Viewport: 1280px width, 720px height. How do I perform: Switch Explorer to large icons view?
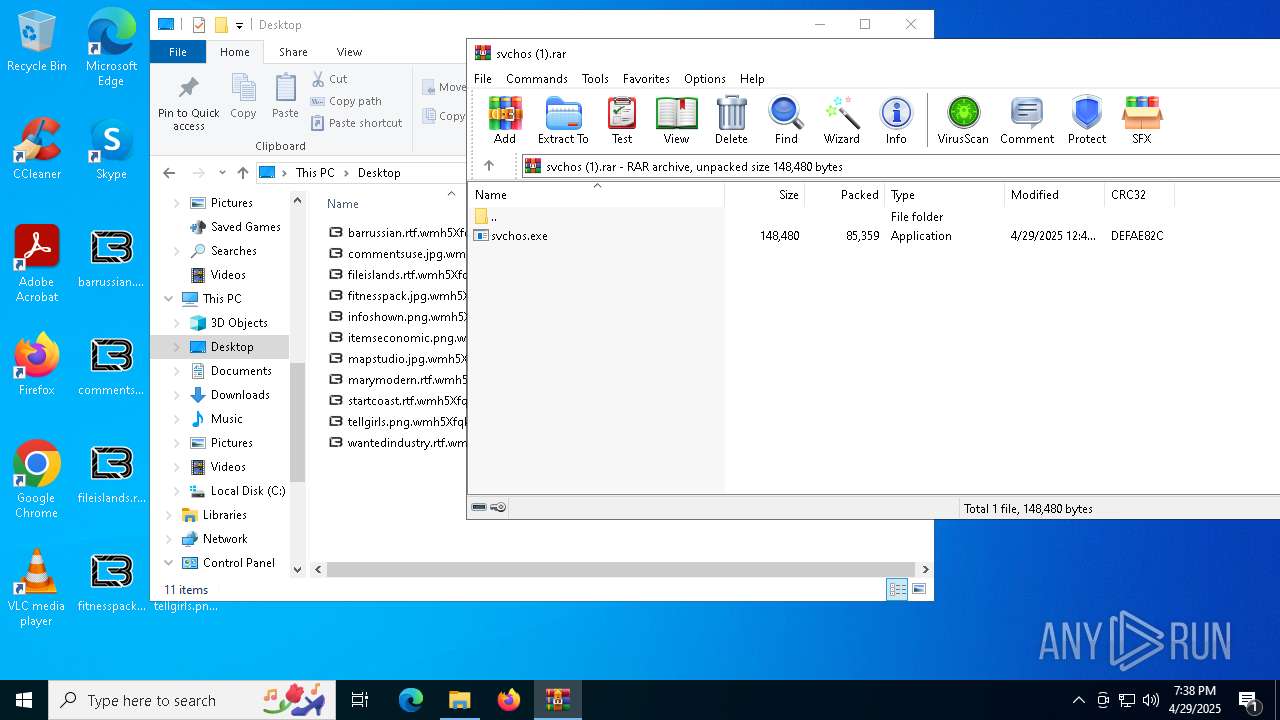919,589
